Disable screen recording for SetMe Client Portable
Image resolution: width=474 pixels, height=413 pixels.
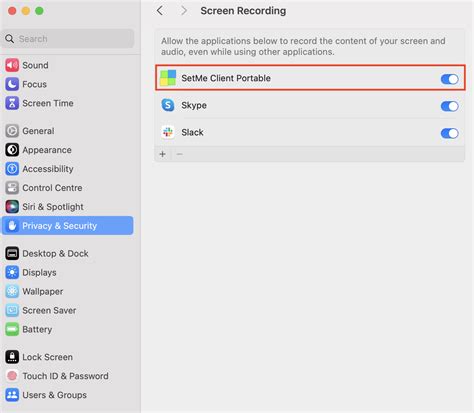[449, 79]
